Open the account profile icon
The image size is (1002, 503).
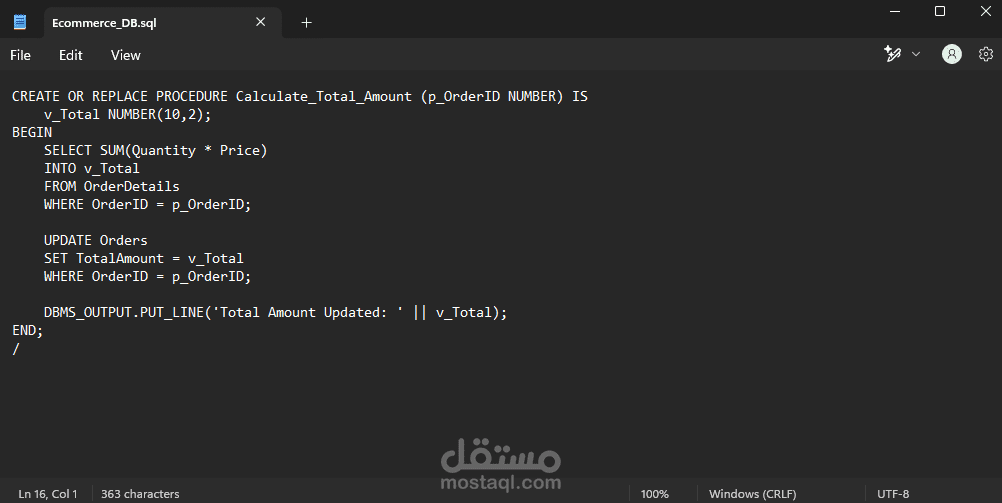coord(952,54)
